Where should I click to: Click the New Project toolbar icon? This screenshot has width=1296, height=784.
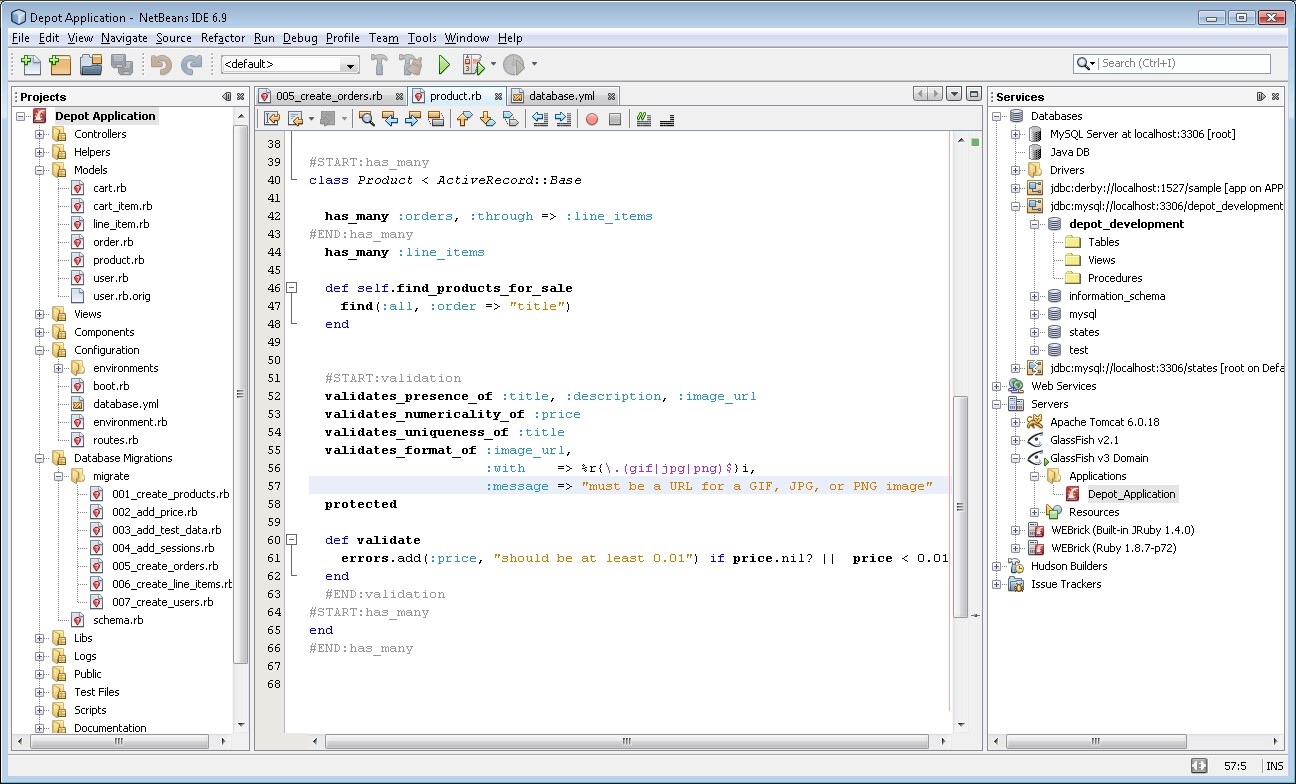click(60, 65)
